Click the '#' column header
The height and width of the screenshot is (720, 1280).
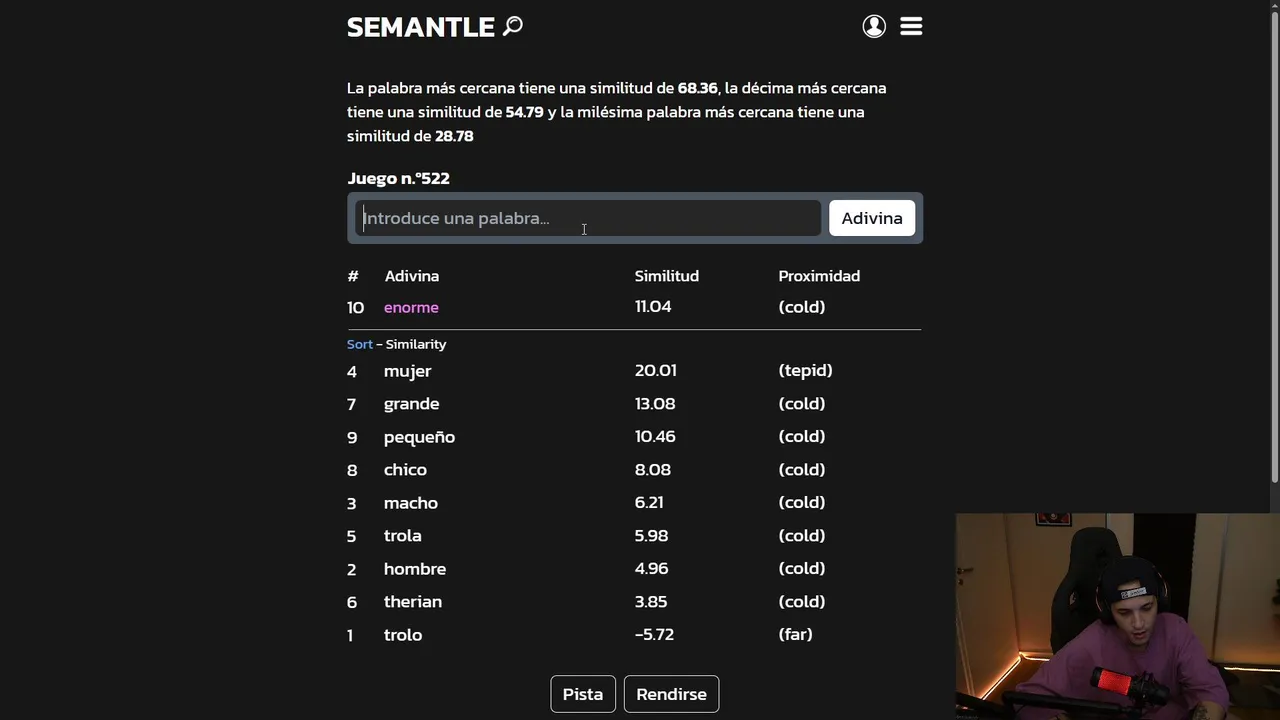352,276
